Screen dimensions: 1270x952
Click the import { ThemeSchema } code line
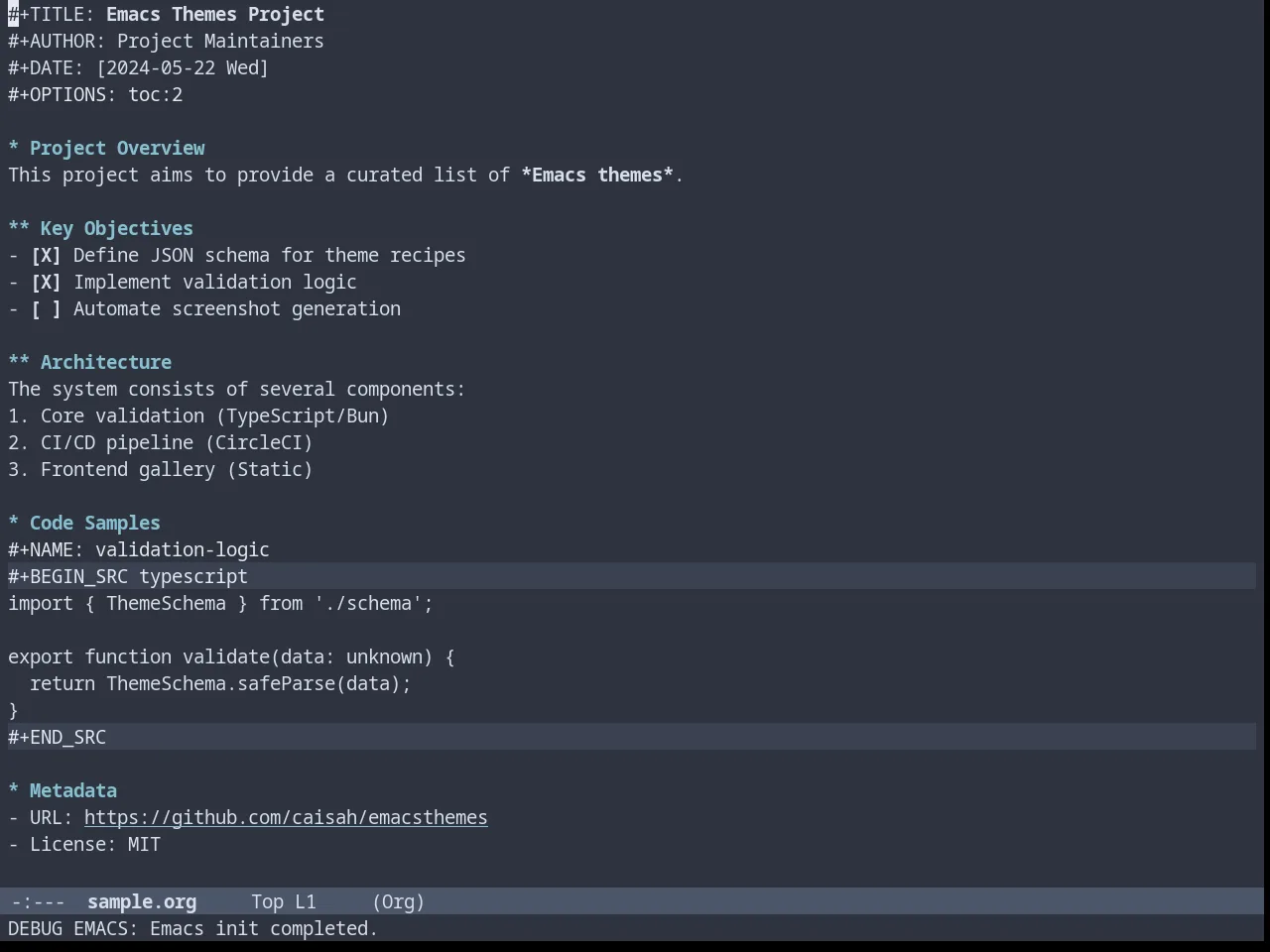click(x=220, y=604)
